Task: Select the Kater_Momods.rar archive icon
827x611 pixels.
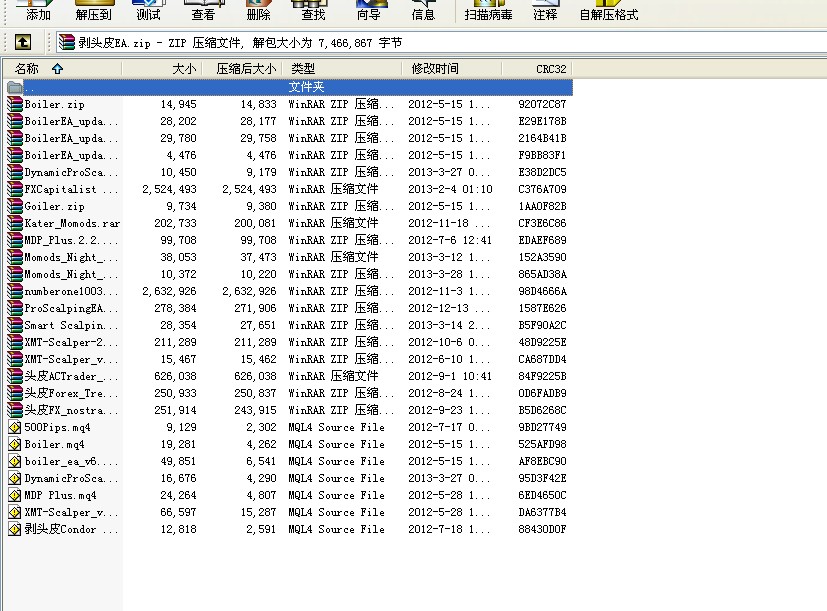Action: click(15, 223)
